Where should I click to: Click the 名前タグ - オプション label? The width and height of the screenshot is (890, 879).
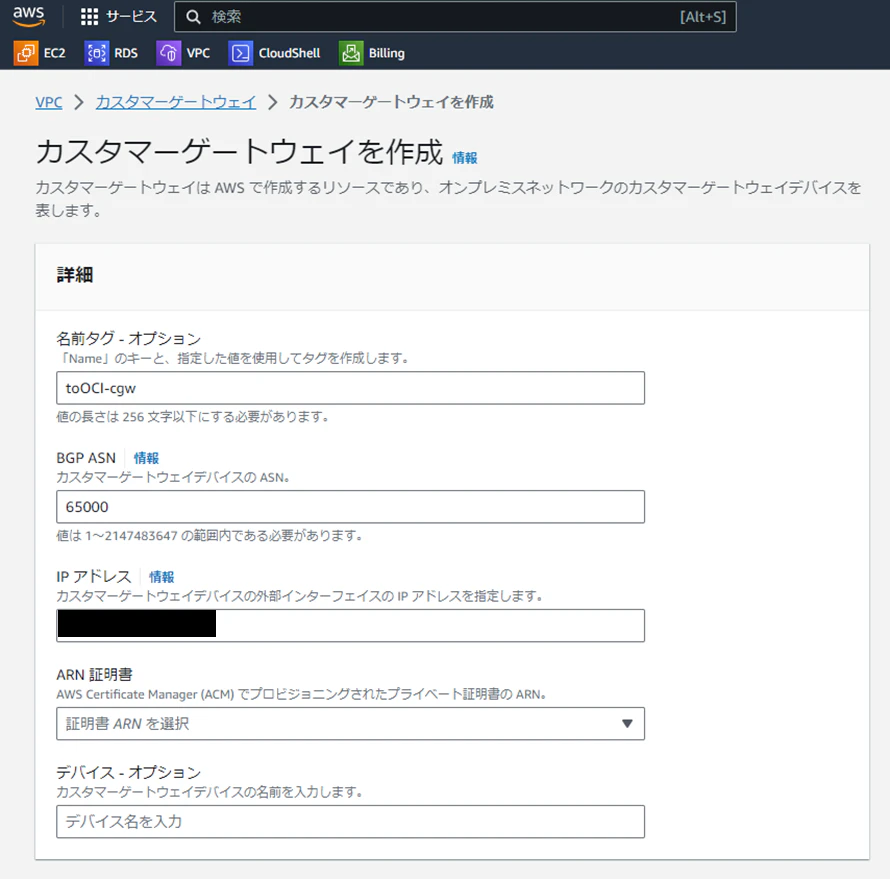click(x=129, y=339)
